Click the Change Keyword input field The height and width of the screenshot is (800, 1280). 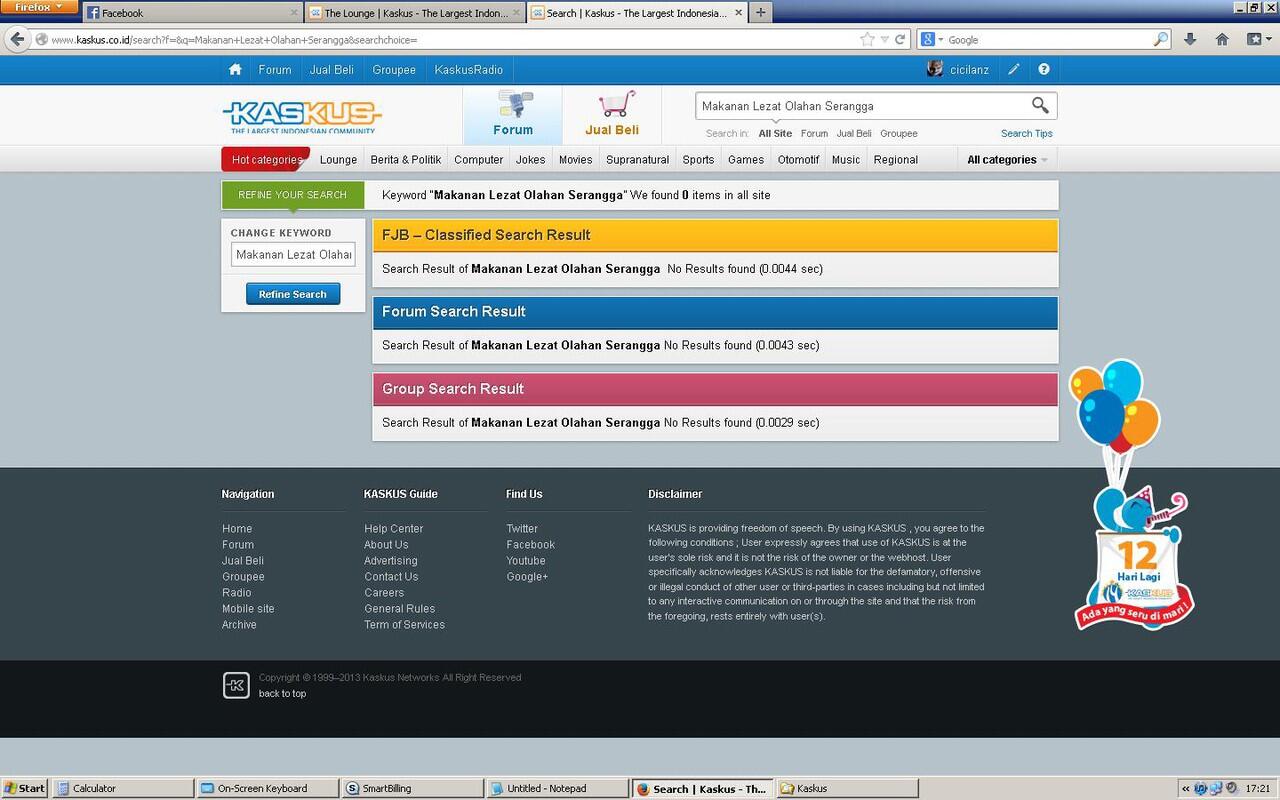[x=294, y=255]
